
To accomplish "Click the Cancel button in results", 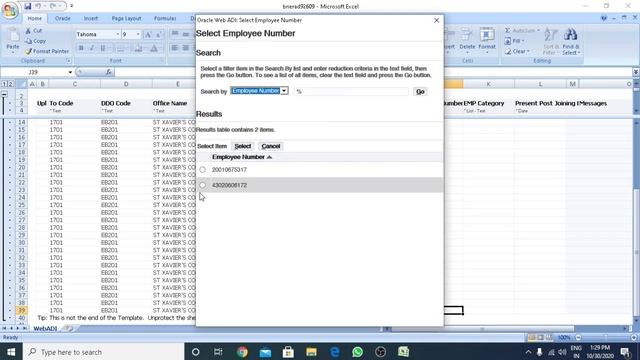I will [271, 146].
